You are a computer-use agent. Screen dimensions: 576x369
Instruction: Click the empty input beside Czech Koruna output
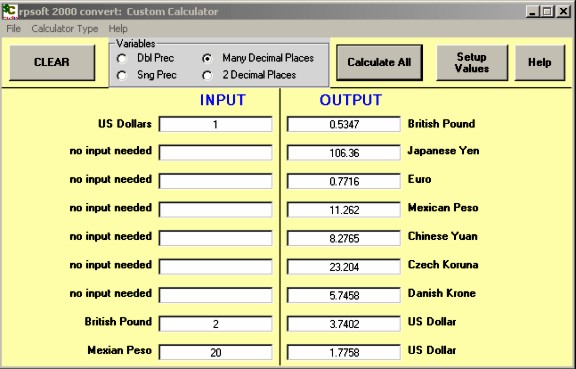click(x=215, y=266)
